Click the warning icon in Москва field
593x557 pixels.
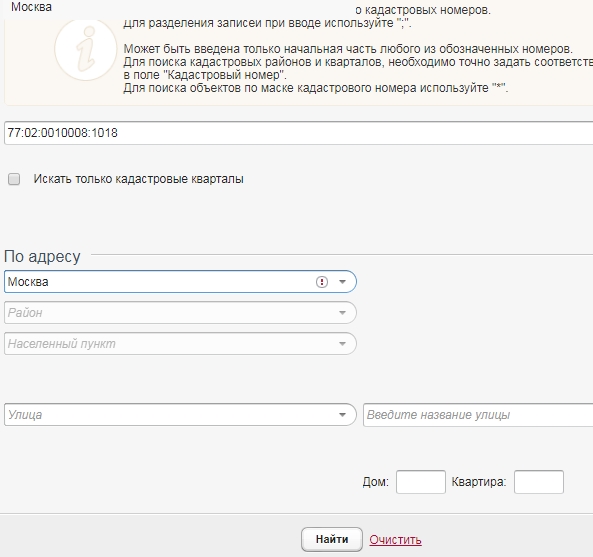[x=321, y=282]
